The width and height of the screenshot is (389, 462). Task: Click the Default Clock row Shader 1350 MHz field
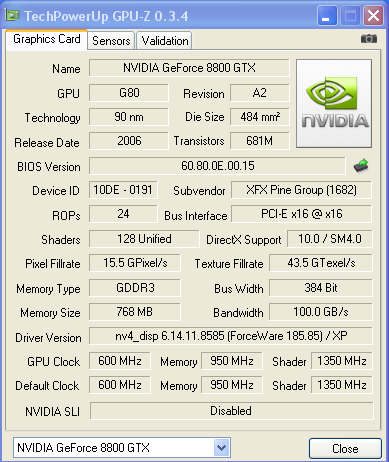[342, 385]
